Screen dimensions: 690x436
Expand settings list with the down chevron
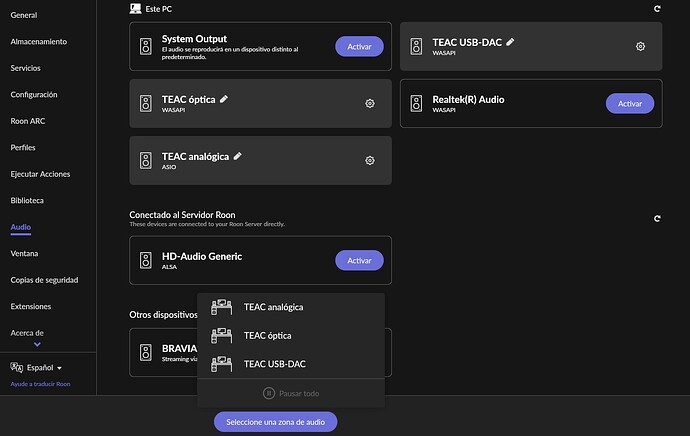(37, 344)
